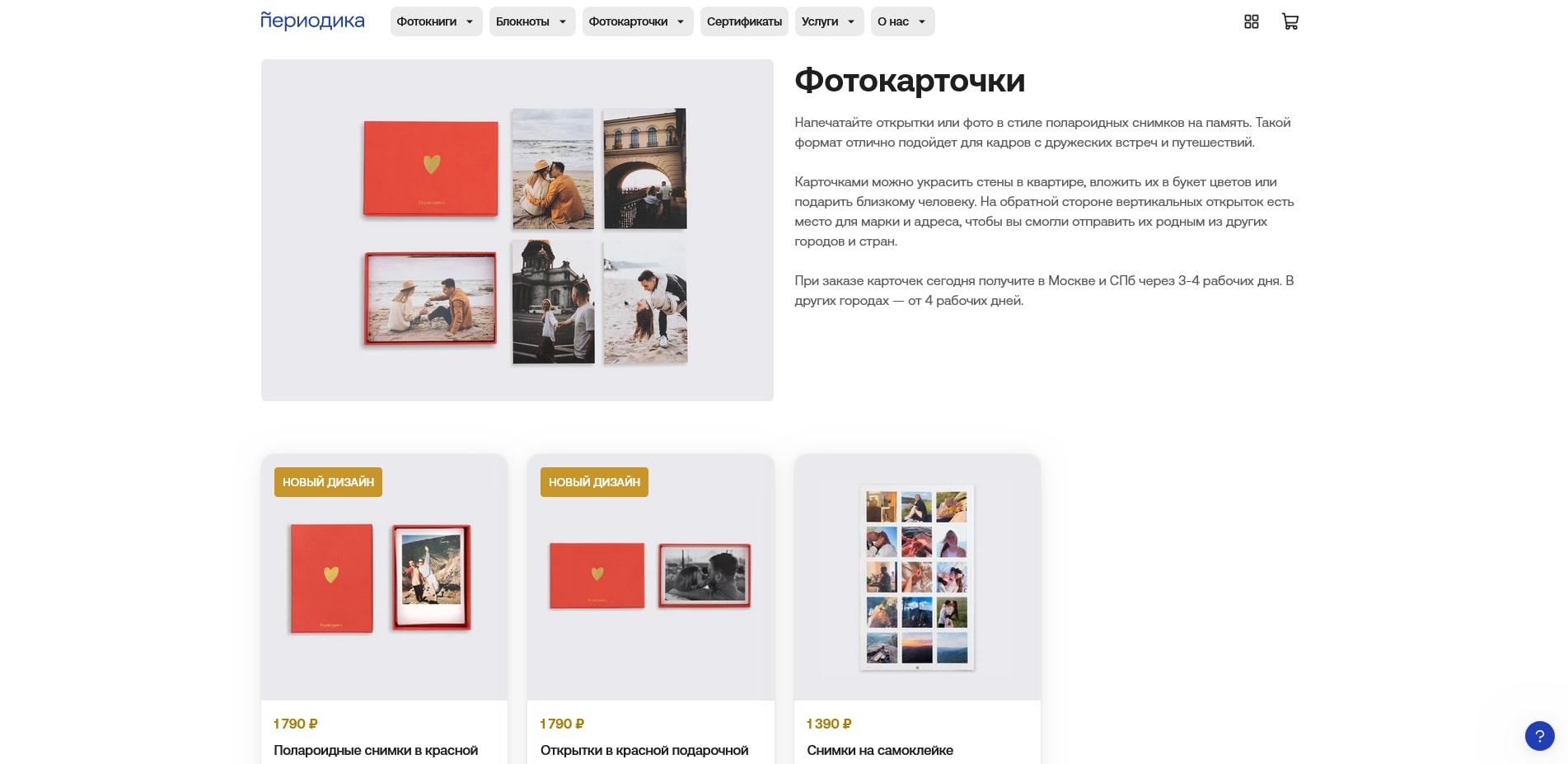The width and height of the screenshot is (1568, 764).
Task: Open the Снимки на самоклейке product link
Action: click(880, 750)
